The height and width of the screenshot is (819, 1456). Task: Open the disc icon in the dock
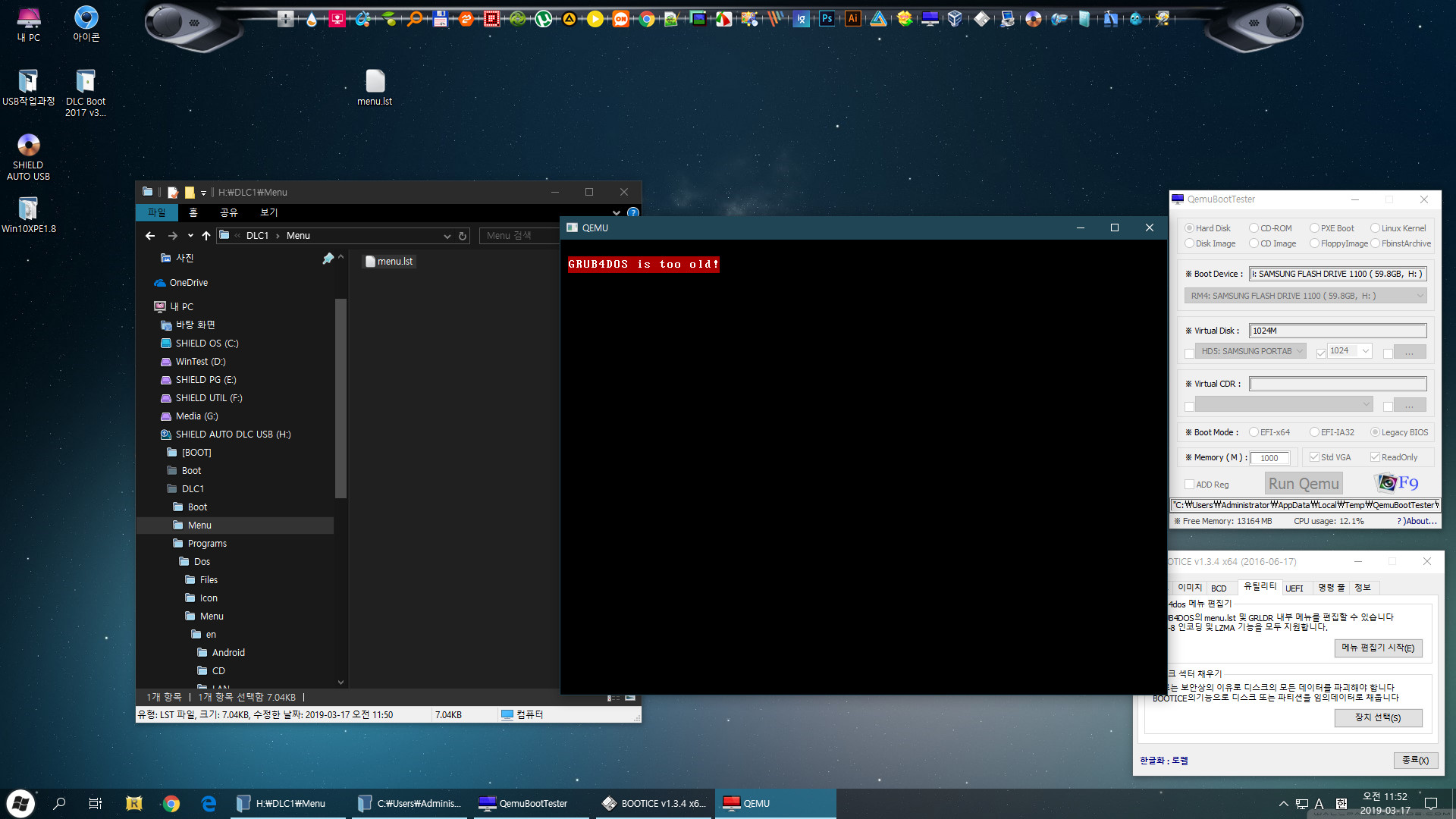(x=1033, y=19)
